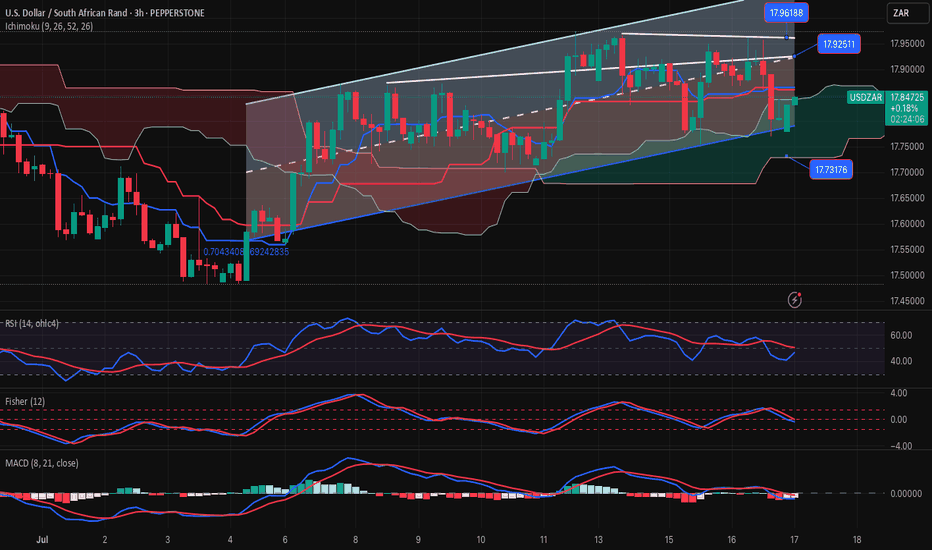Click the Fisher 4.00 axis label
This screenshot has width=932, height=550.
pos(898,393)
